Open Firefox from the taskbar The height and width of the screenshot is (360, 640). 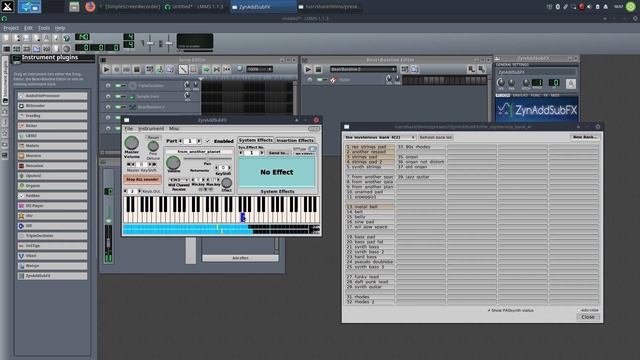[x=90, y=7]
